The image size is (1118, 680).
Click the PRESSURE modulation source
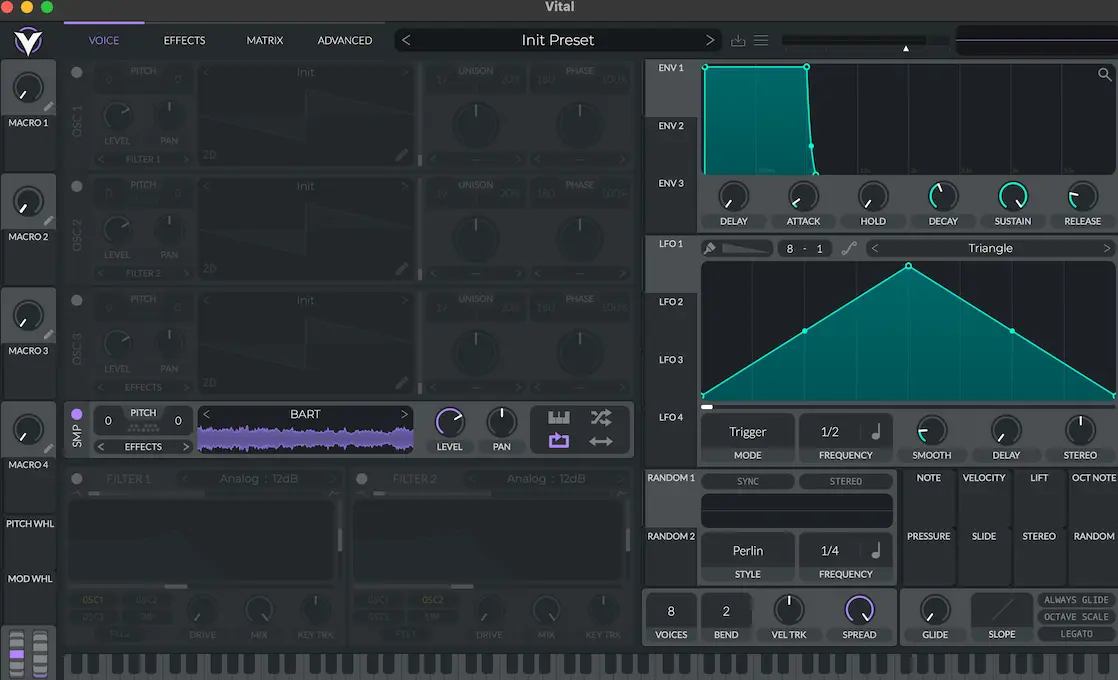pyautogui.click(x=928, y=536)
